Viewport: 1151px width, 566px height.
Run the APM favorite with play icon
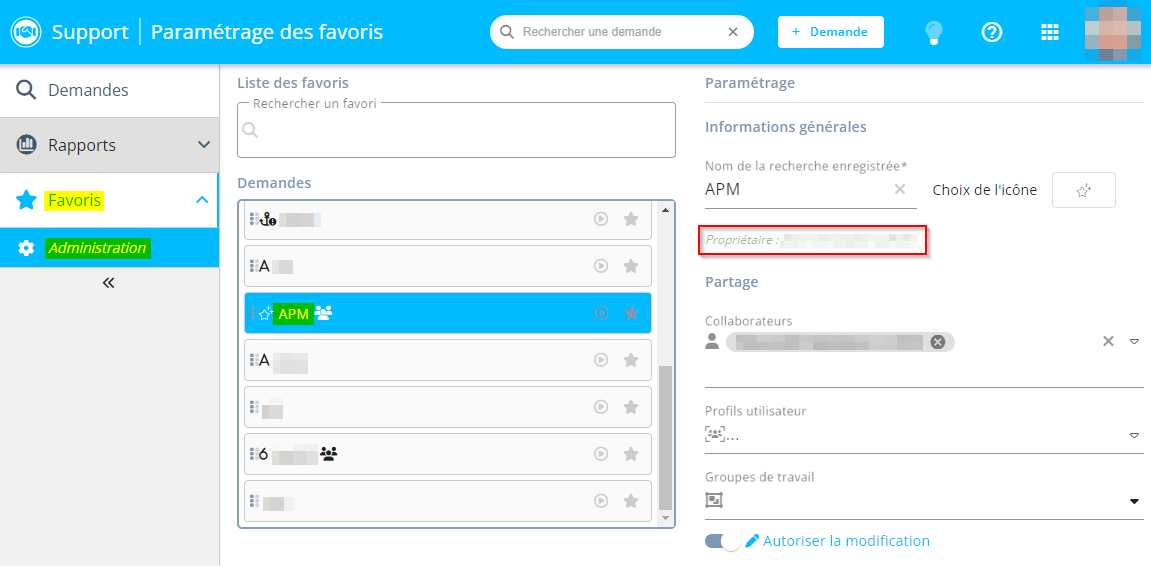tap(601, 313)
